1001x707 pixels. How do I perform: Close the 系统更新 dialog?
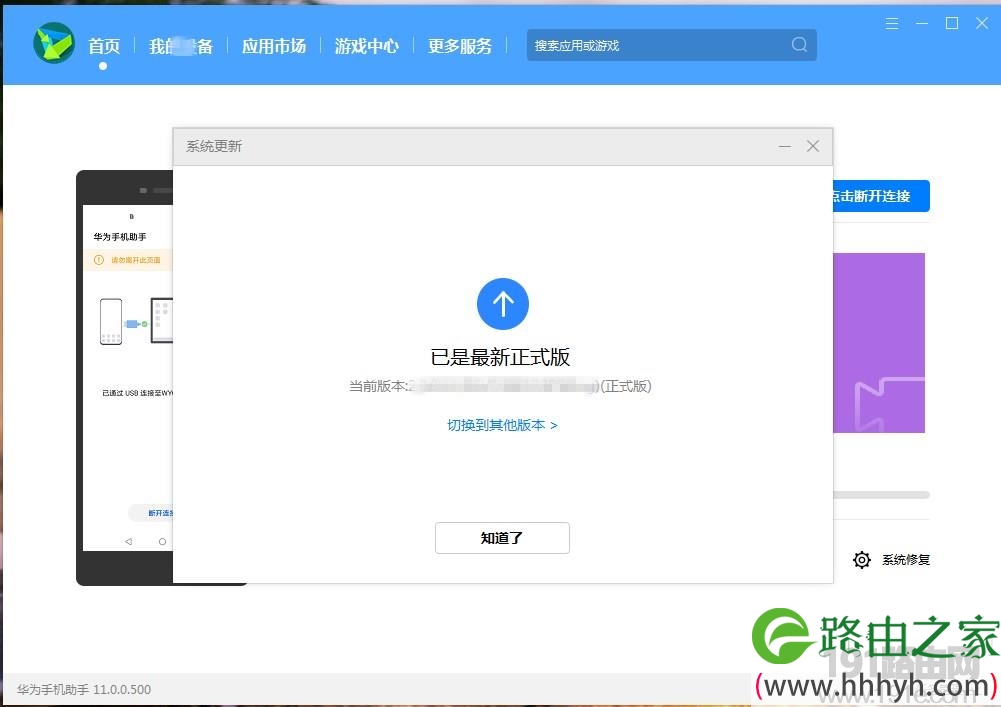coord(813,146)
